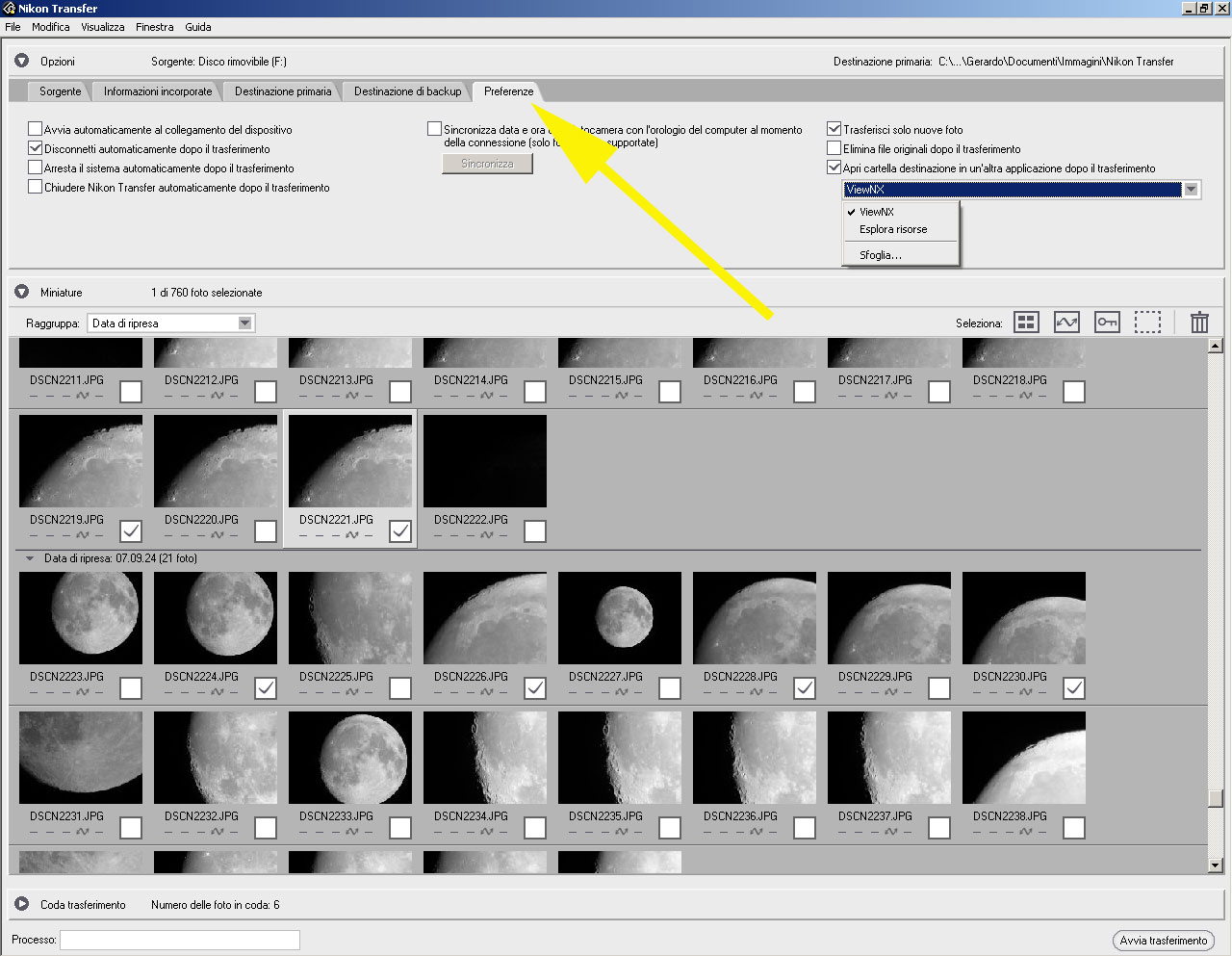Enable Arresta il sistema automaticamente checkbox
Screen dimensions: 1232x956
pyautogui.click(x=36, y=168)
